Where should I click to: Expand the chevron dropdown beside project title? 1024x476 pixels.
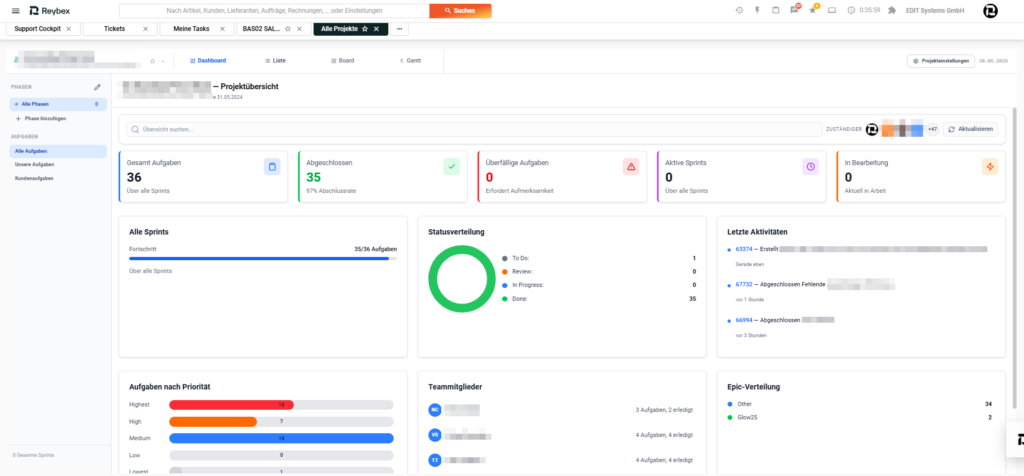pos(163,61)
